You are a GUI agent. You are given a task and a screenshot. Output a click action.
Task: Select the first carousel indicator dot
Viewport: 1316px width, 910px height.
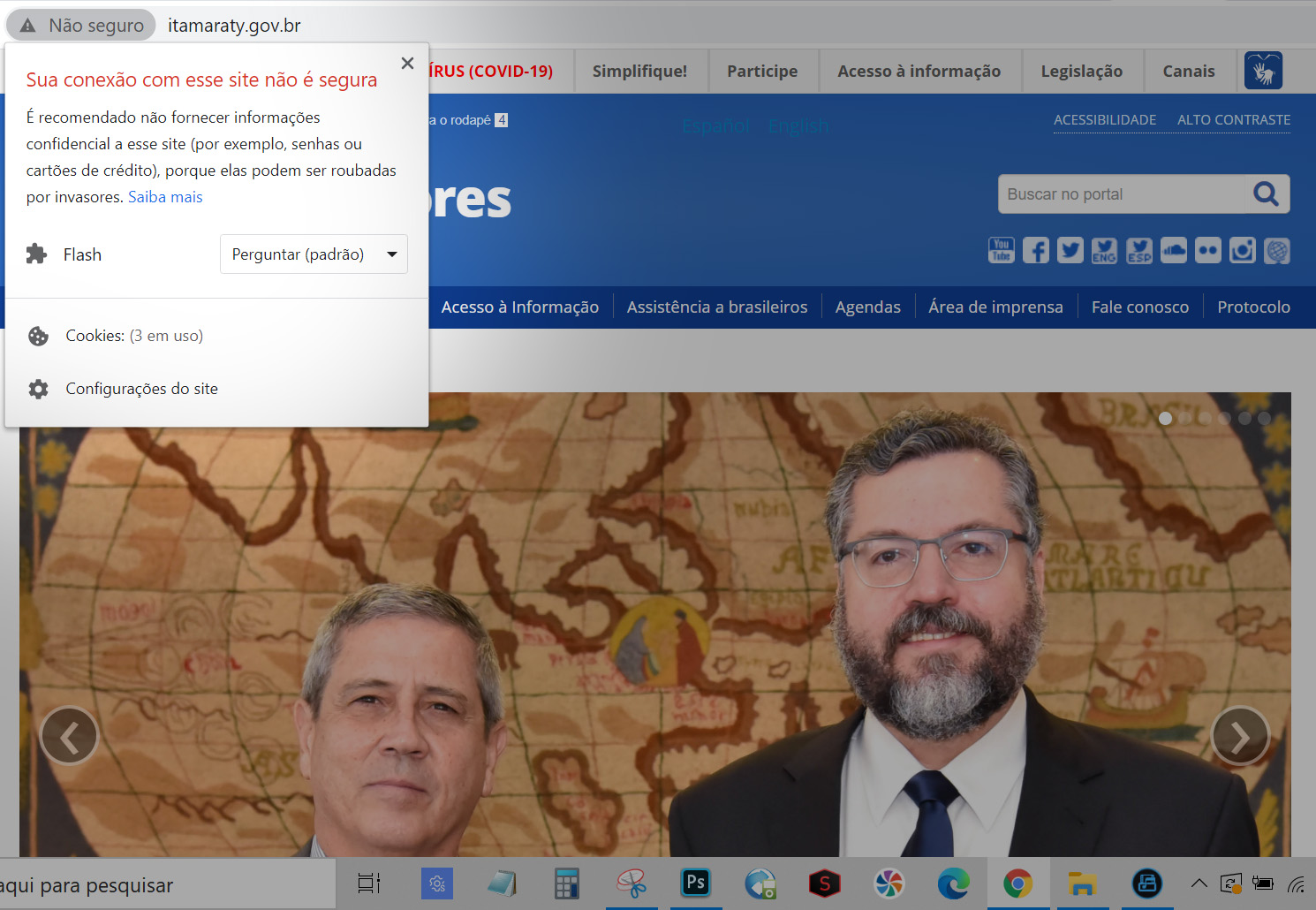click(x=1166, y=418)
